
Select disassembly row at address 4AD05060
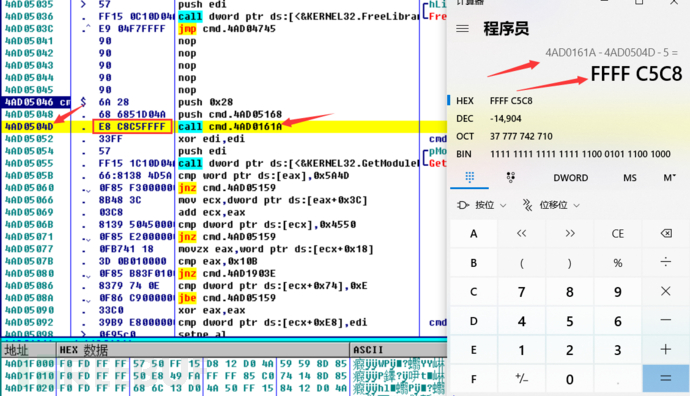pyautogui.click(x=224, y=188)
